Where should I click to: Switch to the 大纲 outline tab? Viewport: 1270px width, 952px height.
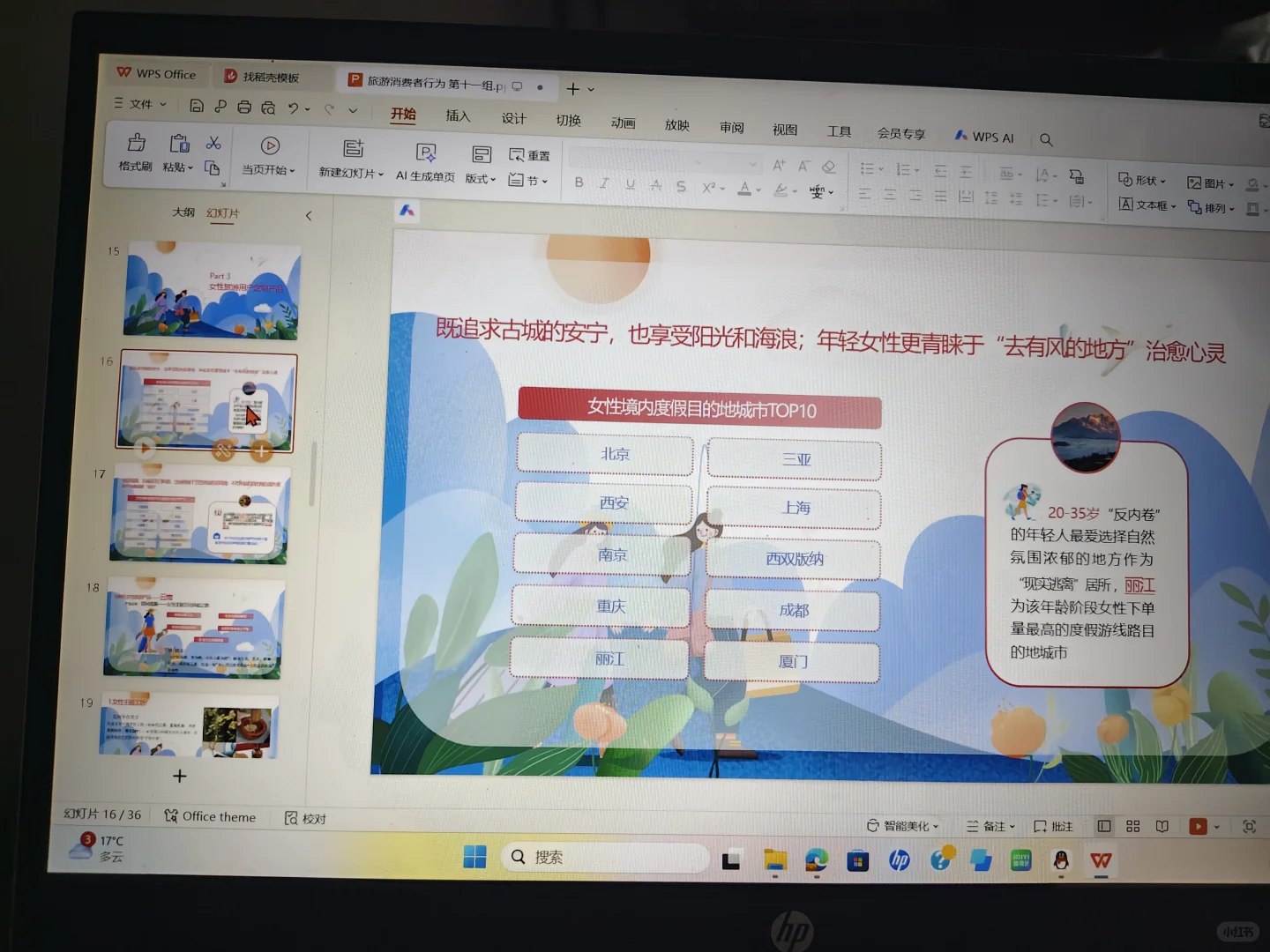tap(182, 212)
